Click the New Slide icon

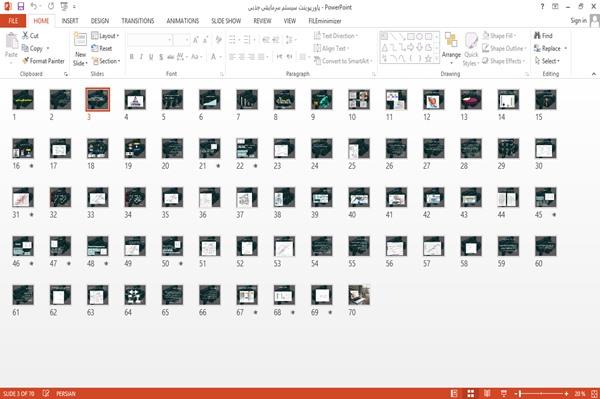point(80,40)
